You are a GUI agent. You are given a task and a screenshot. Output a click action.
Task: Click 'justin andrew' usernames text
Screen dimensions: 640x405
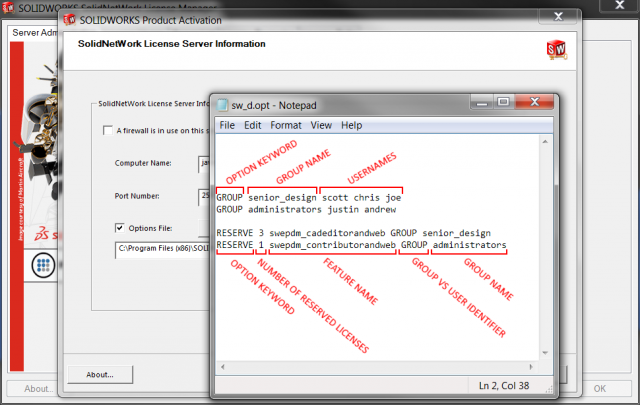361,209
